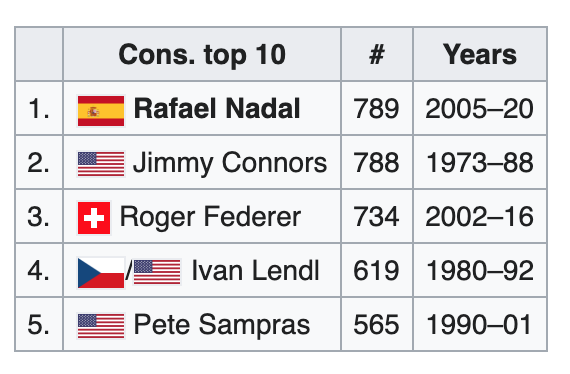Click the US flag next to Pete Sampras
Viewport: 570px width, 374px height.
click(x=101, y=326)
